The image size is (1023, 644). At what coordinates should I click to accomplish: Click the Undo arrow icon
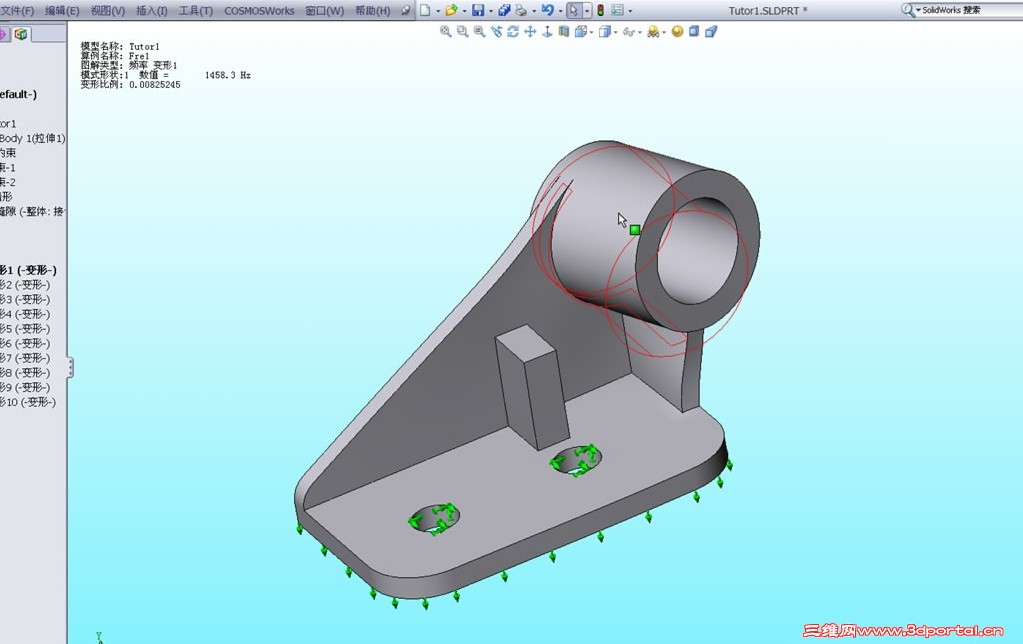tap(547, 10)
